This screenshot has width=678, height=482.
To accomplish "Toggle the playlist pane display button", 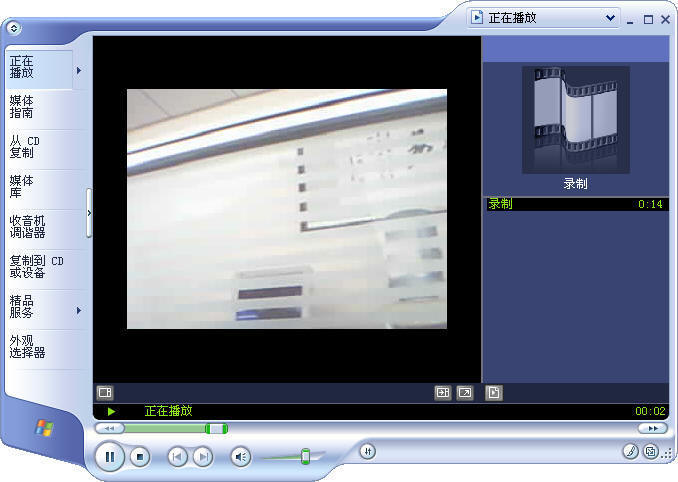I will [x=493, y=393].
